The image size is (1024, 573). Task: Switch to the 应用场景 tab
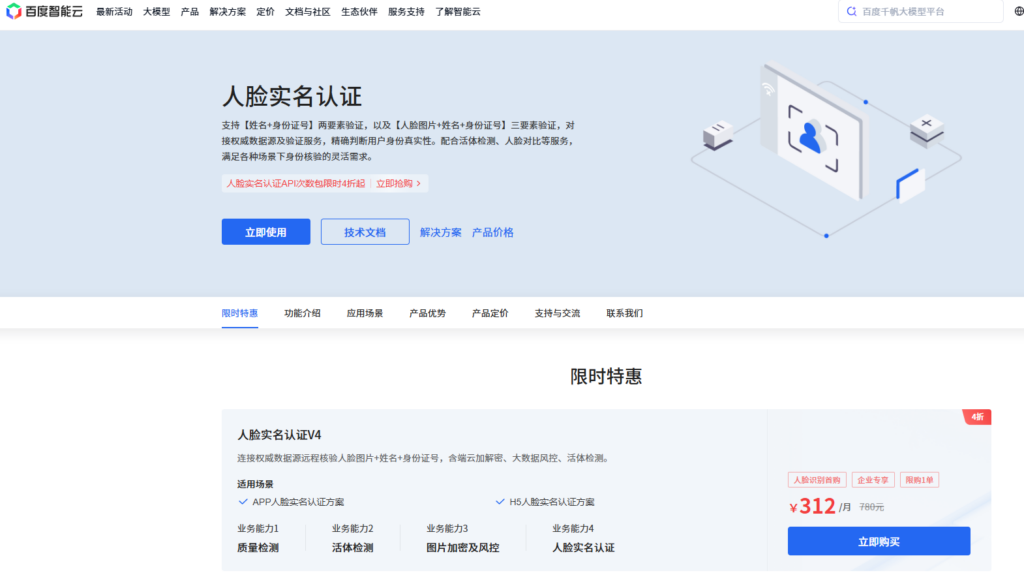[365, 313]
